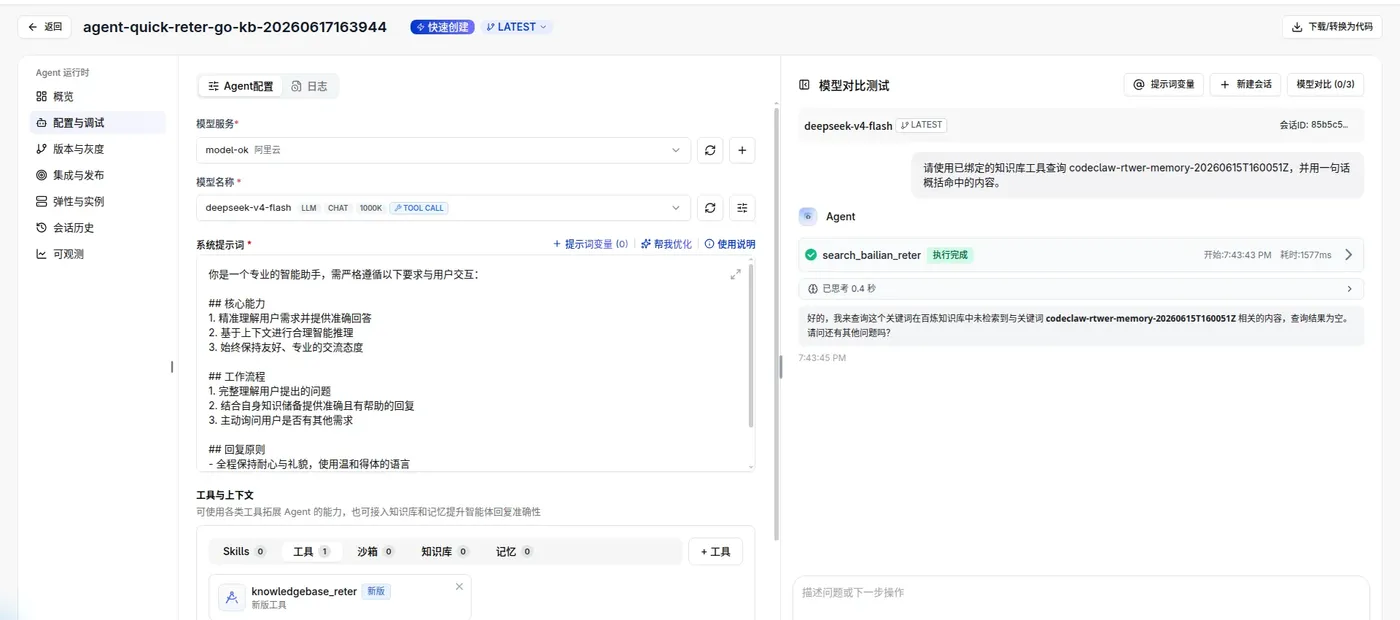Open the model service dropdown model-ok
Viewport: 1400px width, 620px height.
point(443,150)
